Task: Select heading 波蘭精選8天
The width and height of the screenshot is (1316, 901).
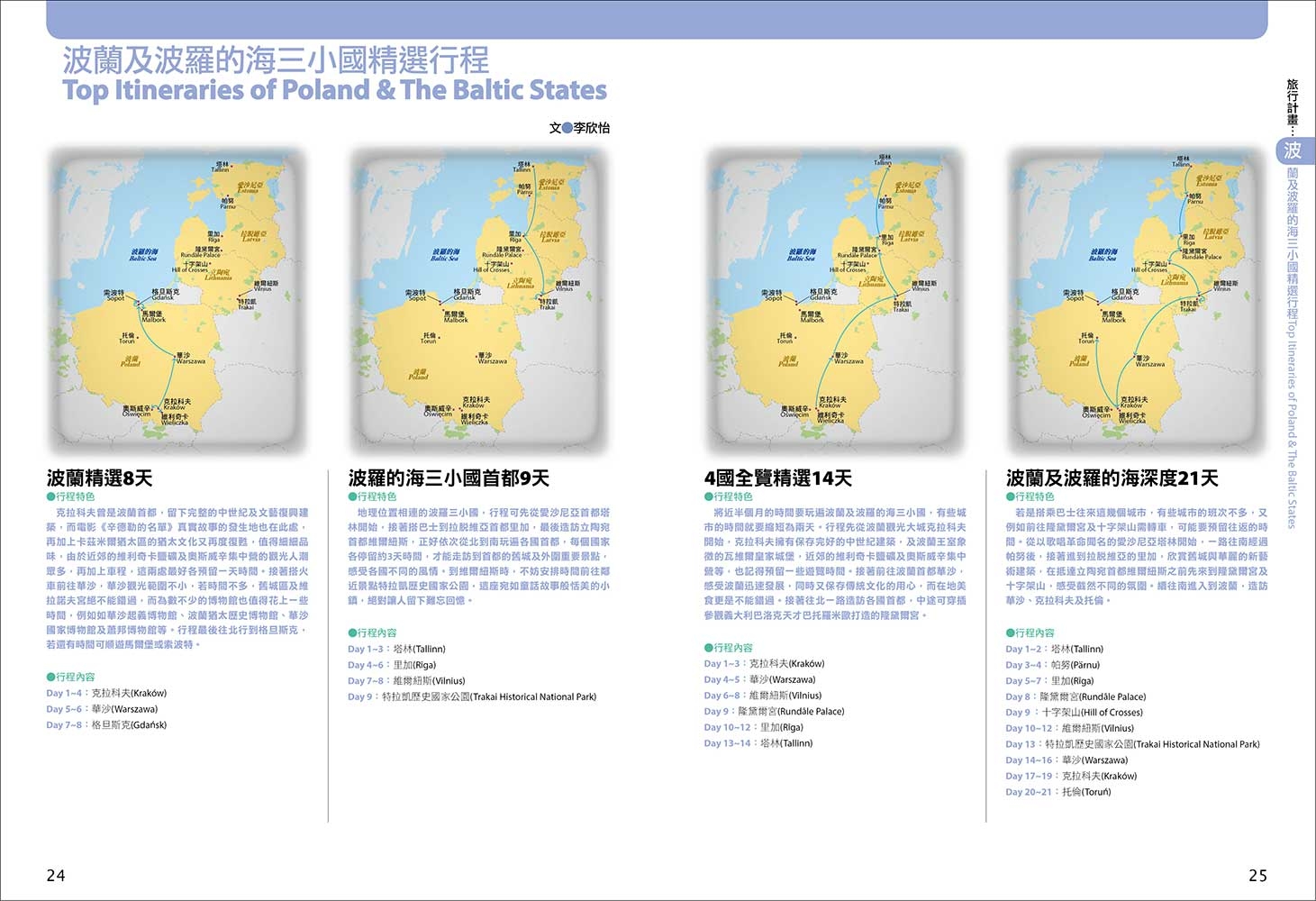Action: click(x=100, y=478)
